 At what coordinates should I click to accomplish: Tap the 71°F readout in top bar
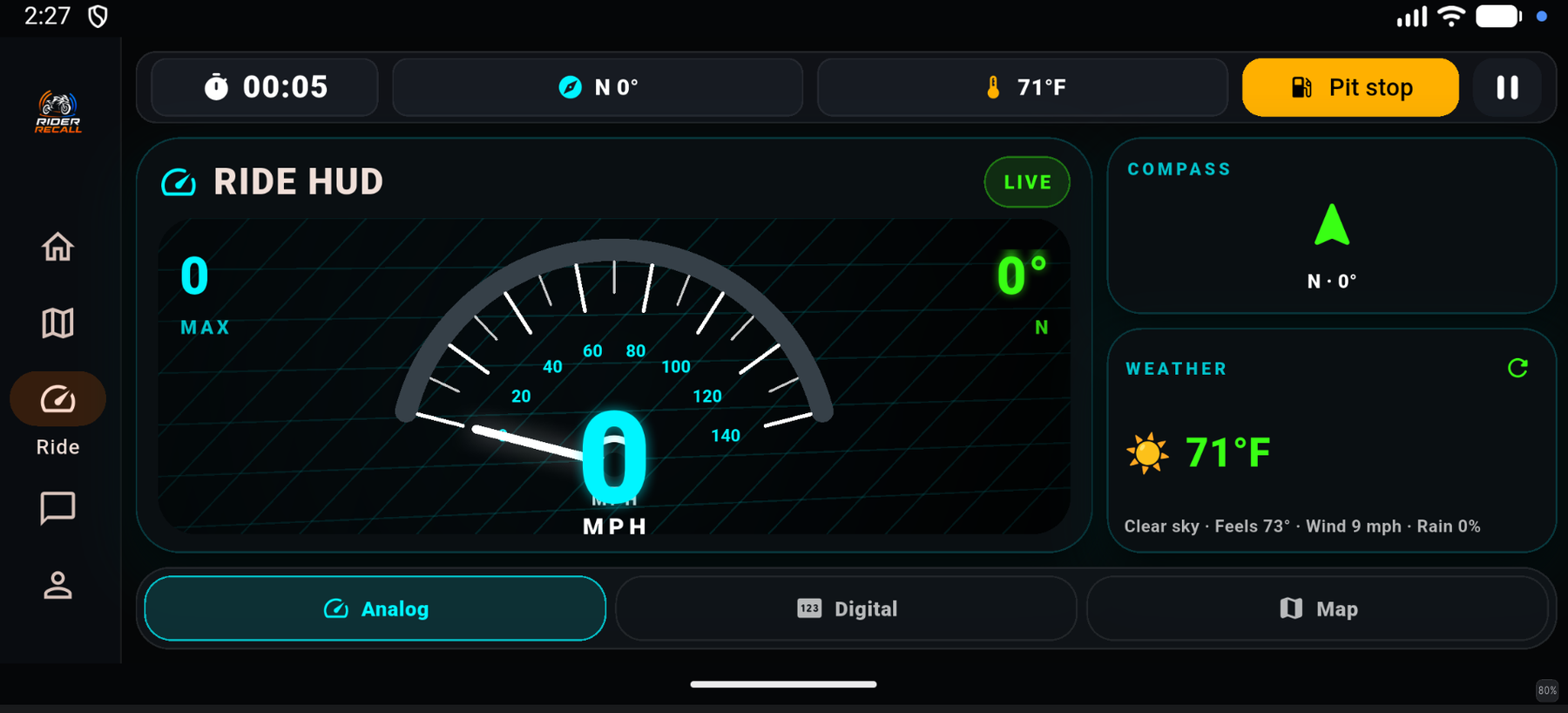1042,87
